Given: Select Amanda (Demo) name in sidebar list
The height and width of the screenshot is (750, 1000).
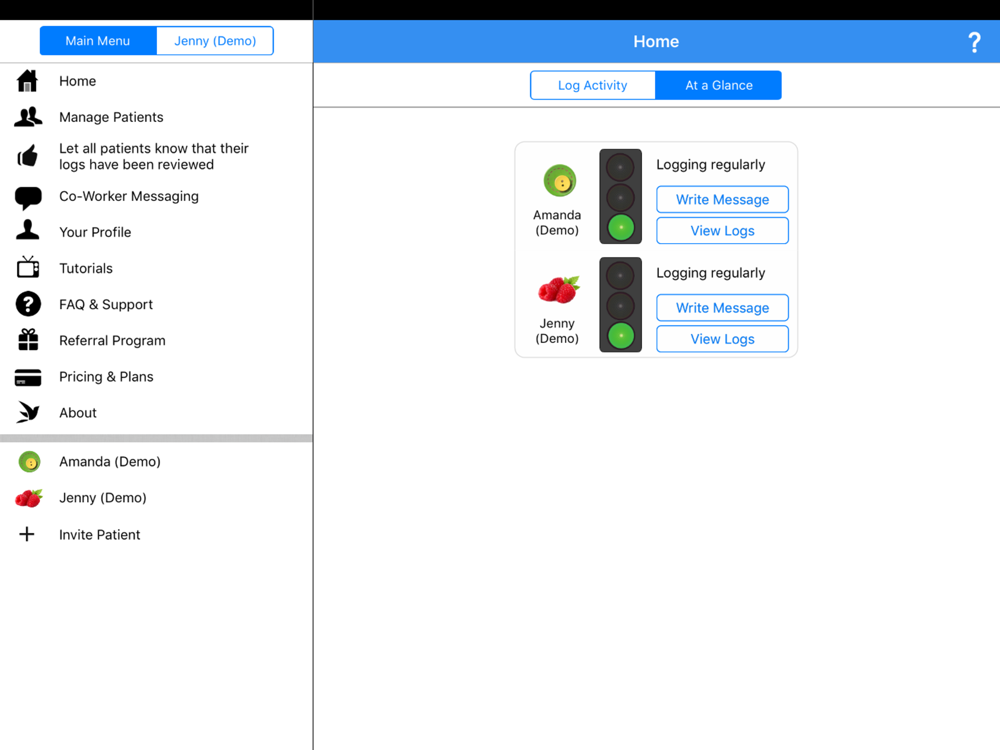Looking at the screenshot, I should (x=110, y=462).
